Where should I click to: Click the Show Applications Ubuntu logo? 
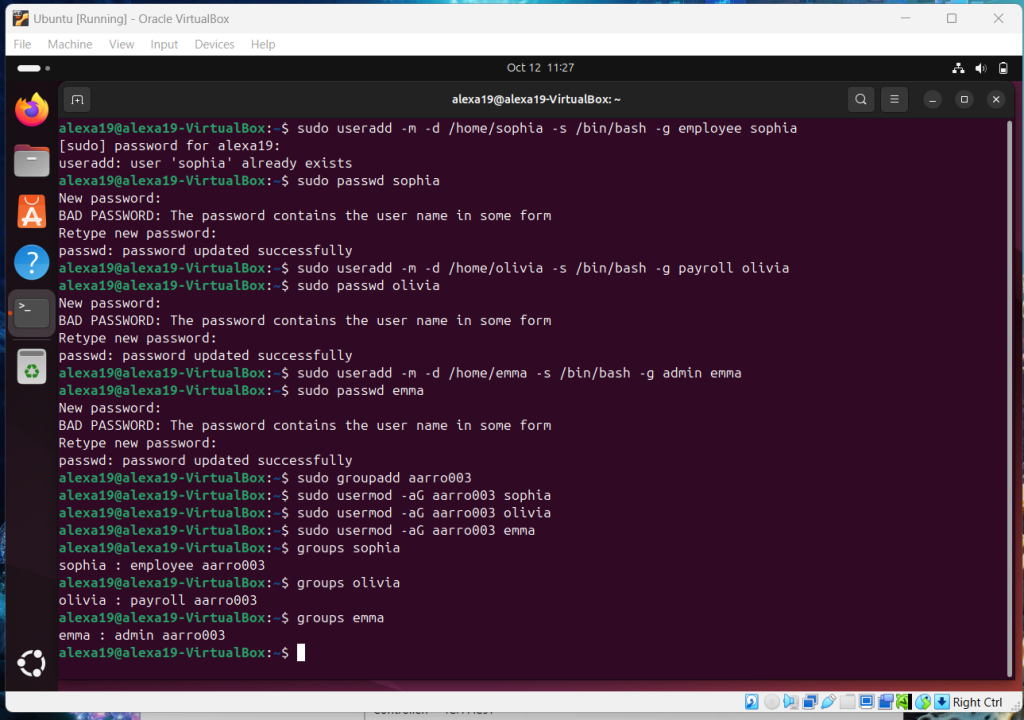[32, 663]
